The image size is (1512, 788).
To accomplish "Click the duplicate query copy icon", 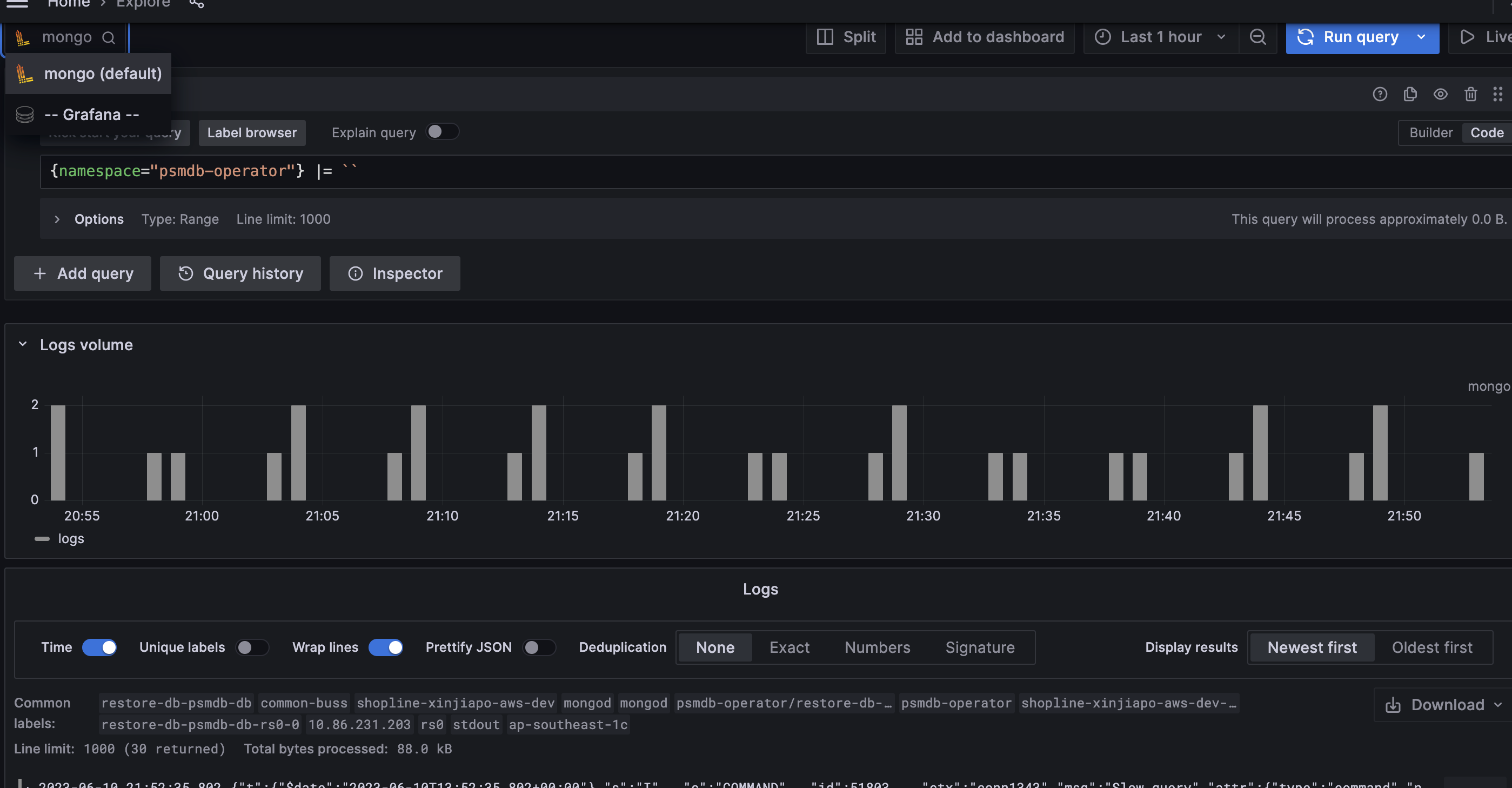I will (1410, 94).
